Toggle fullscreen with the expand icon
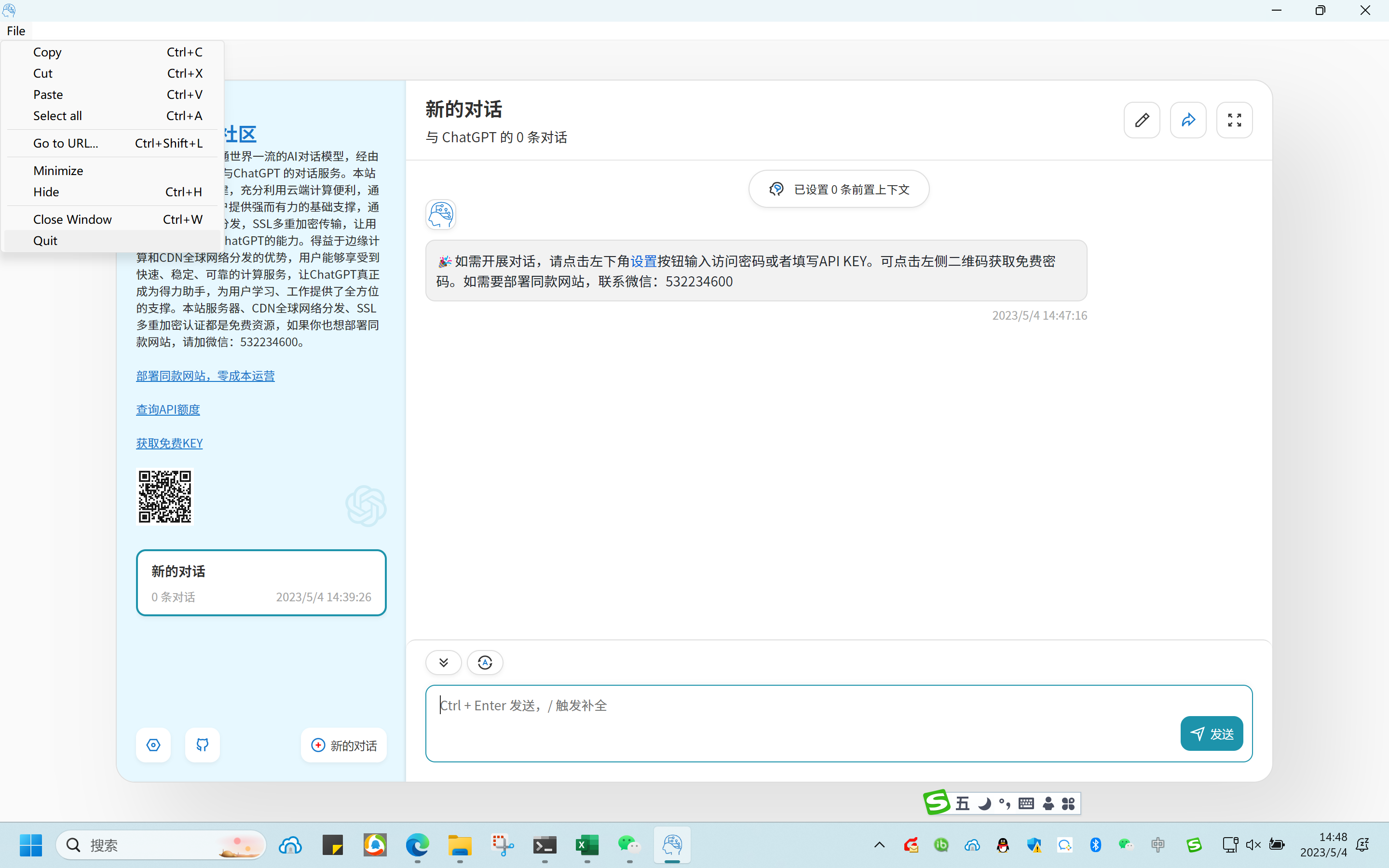Image resolution: width=1389 pixels, height=868 pixels. click(1234, 120)
